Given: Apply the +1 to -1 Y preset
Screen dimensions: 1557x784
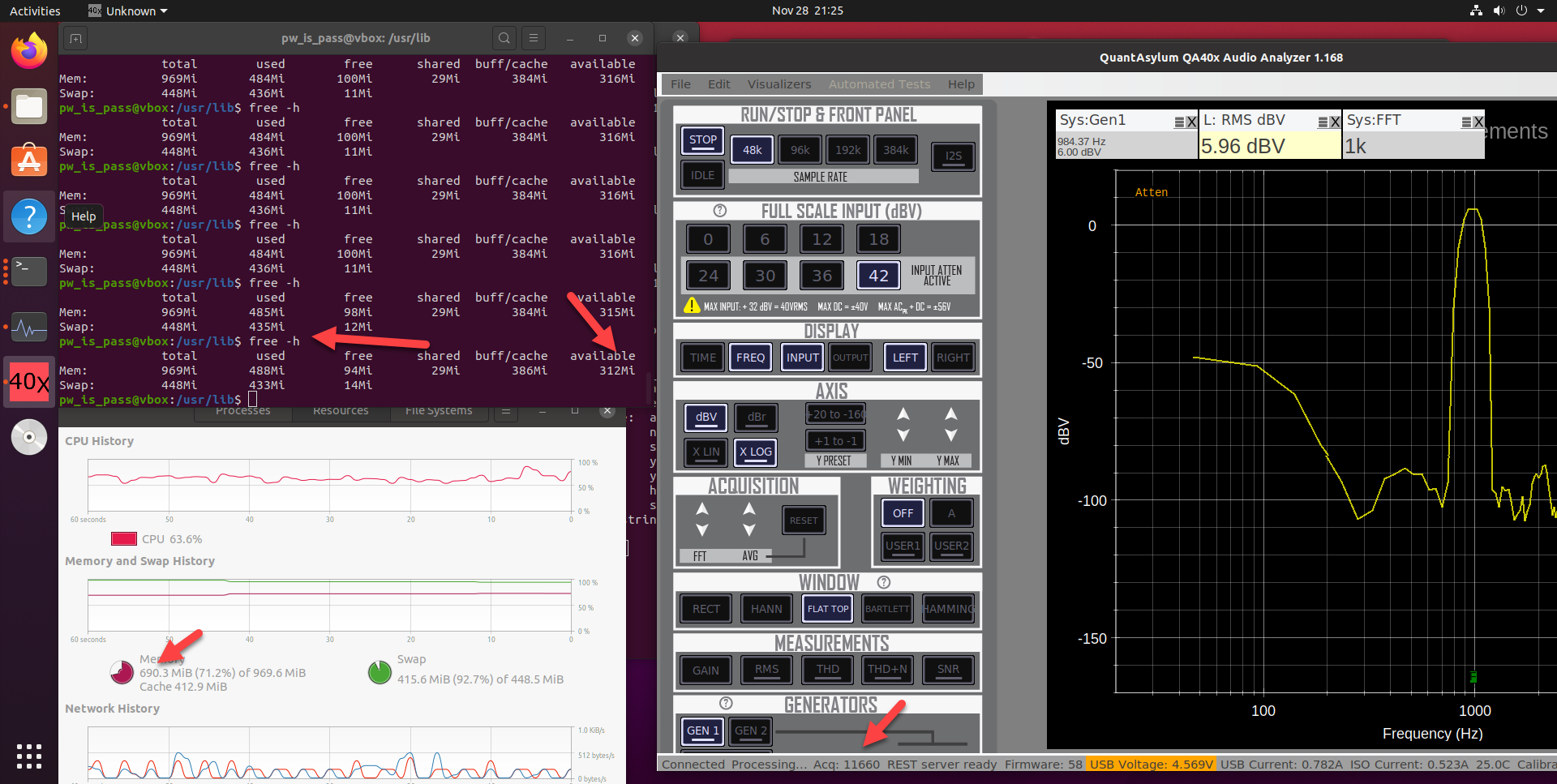Looking at the screenshot, I should coord(835,441).
